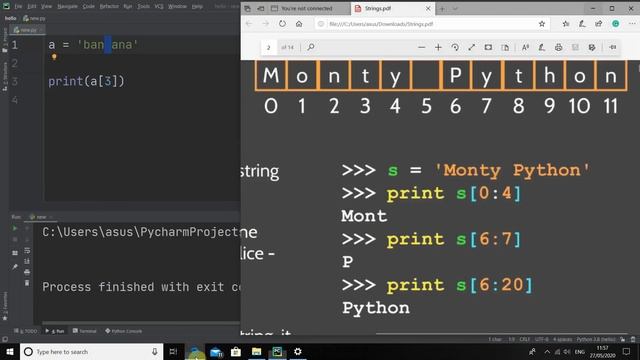640x360 pixels.
Task: Click the PyCharm icon on taskbar
Action: 277,351
